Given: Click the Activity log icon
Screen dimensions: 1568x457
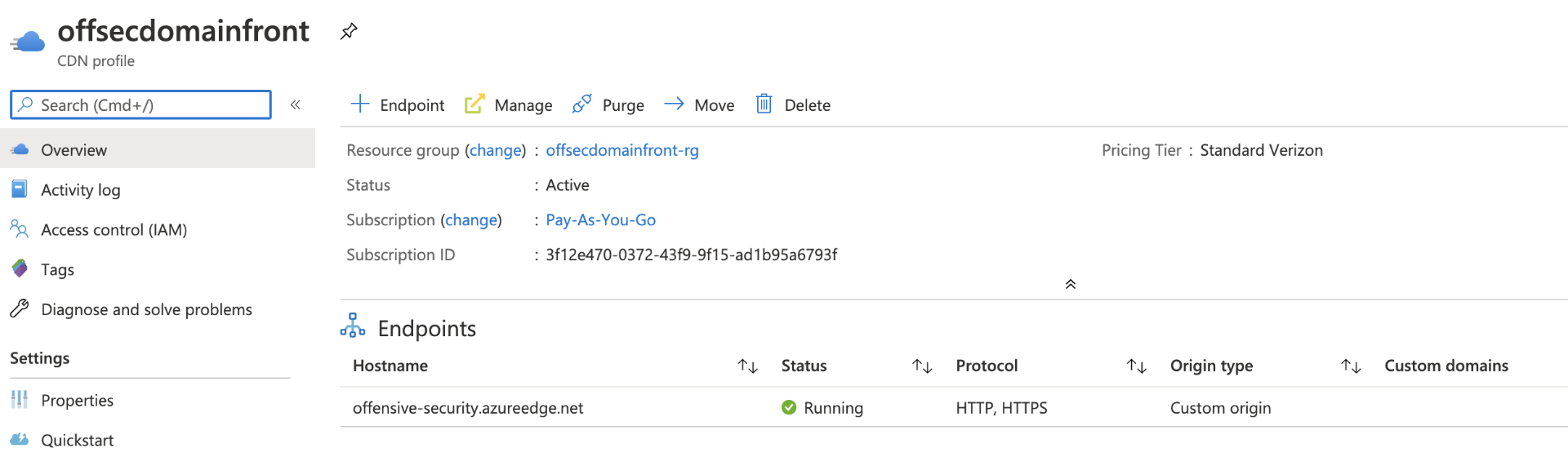Looking at the screenshot, I should pos(20,189).
